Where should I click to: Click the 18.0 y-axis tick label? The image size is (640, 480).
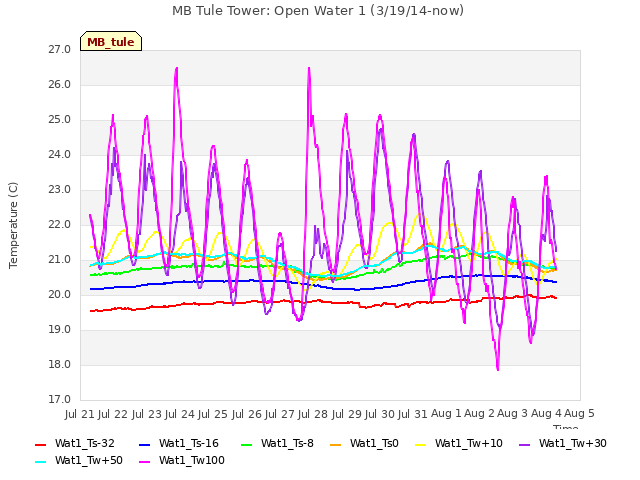coord(60,365)
